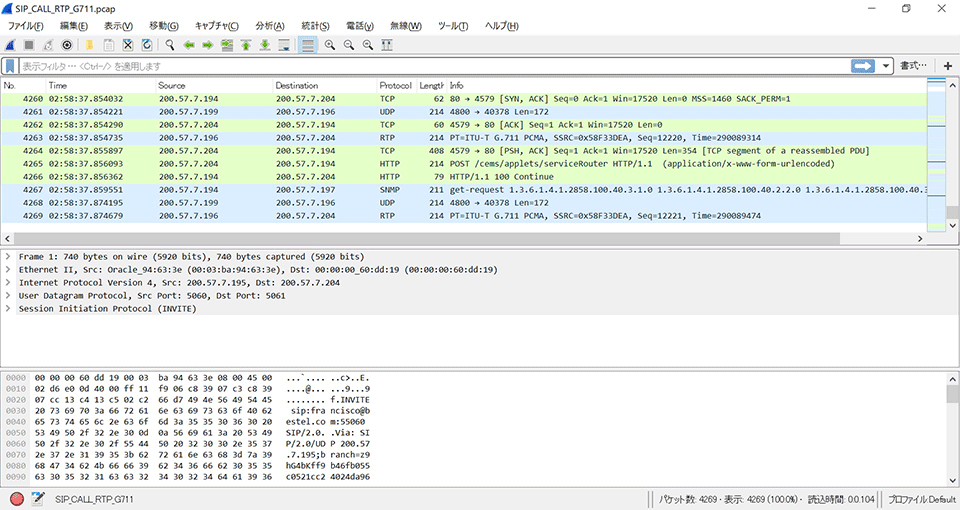Sort by Source column header
This screenshot has height=510, width=960.
(214, 86)
